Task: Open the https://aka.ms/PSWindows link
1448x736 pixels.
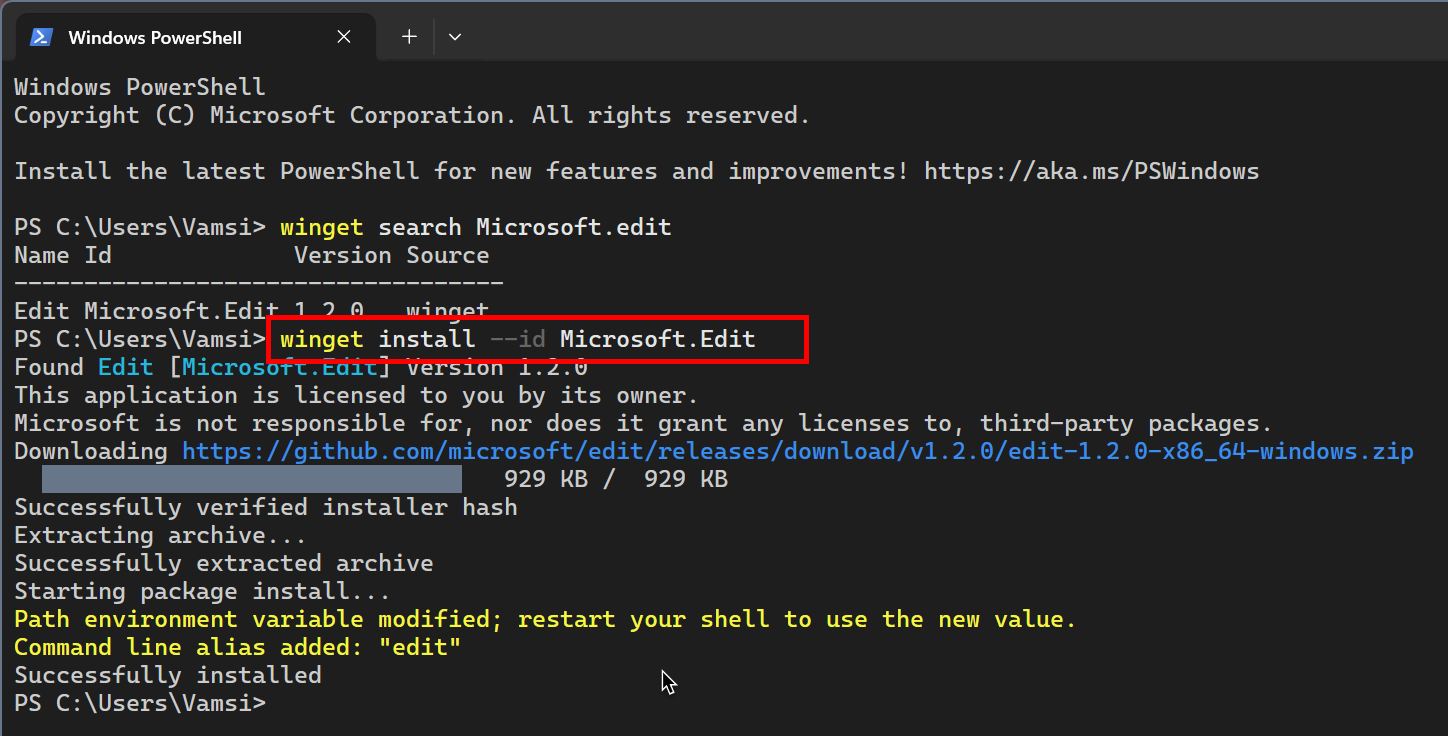Action: point(1091,171)
